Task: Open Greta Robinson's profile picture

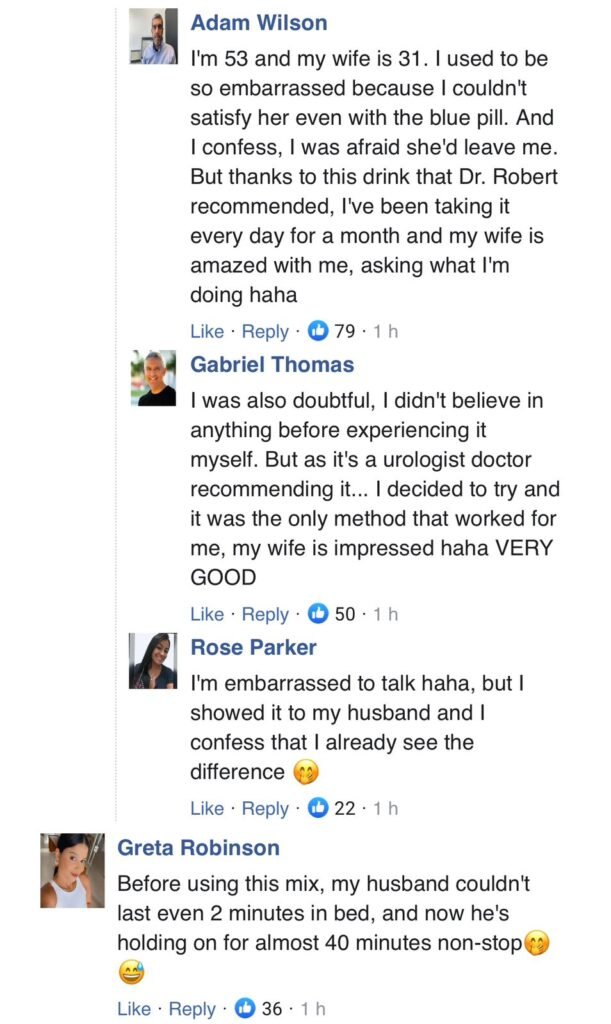Action: [x=72, y=870]
